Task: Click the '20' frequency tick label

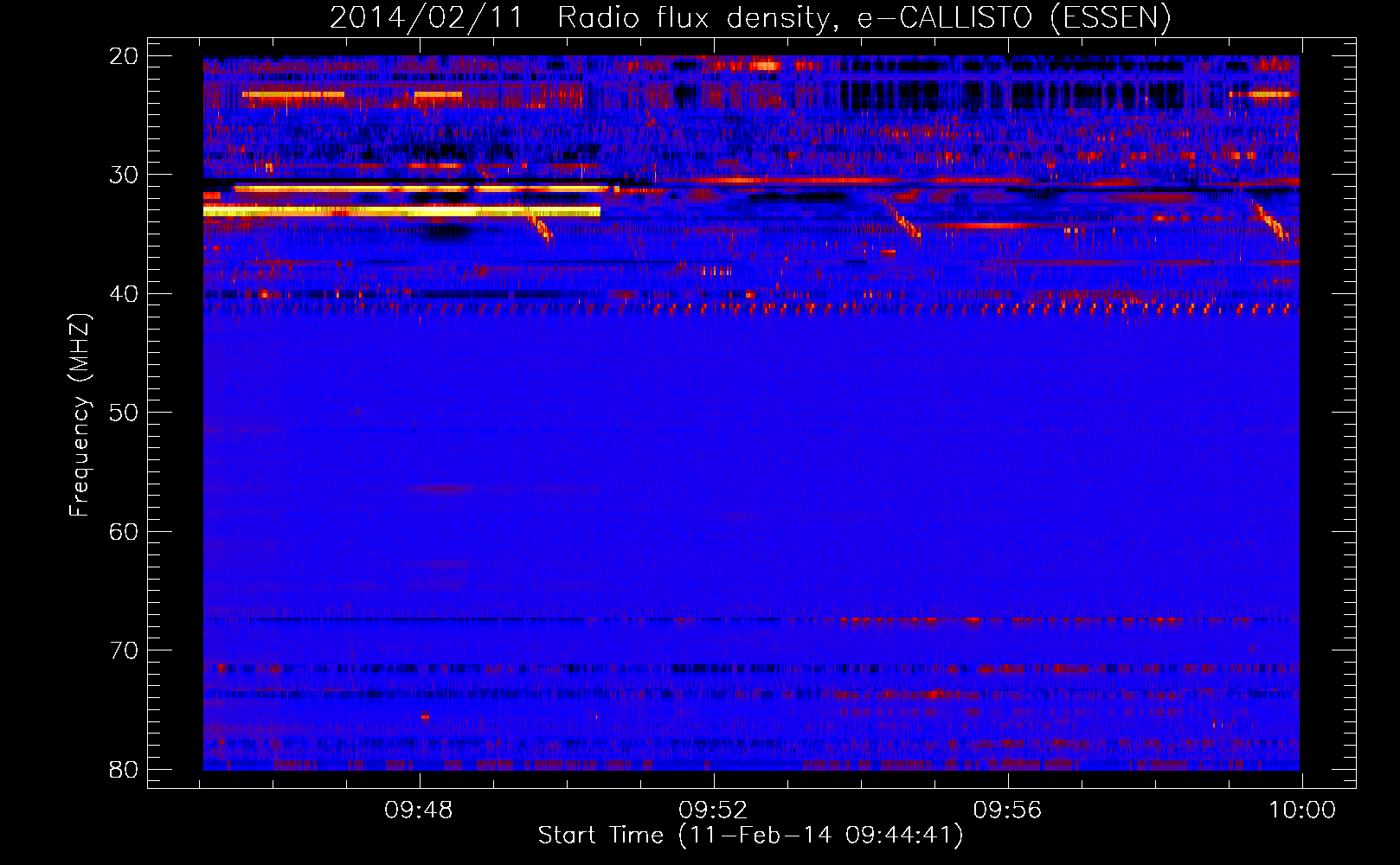Action: point(124,56)
